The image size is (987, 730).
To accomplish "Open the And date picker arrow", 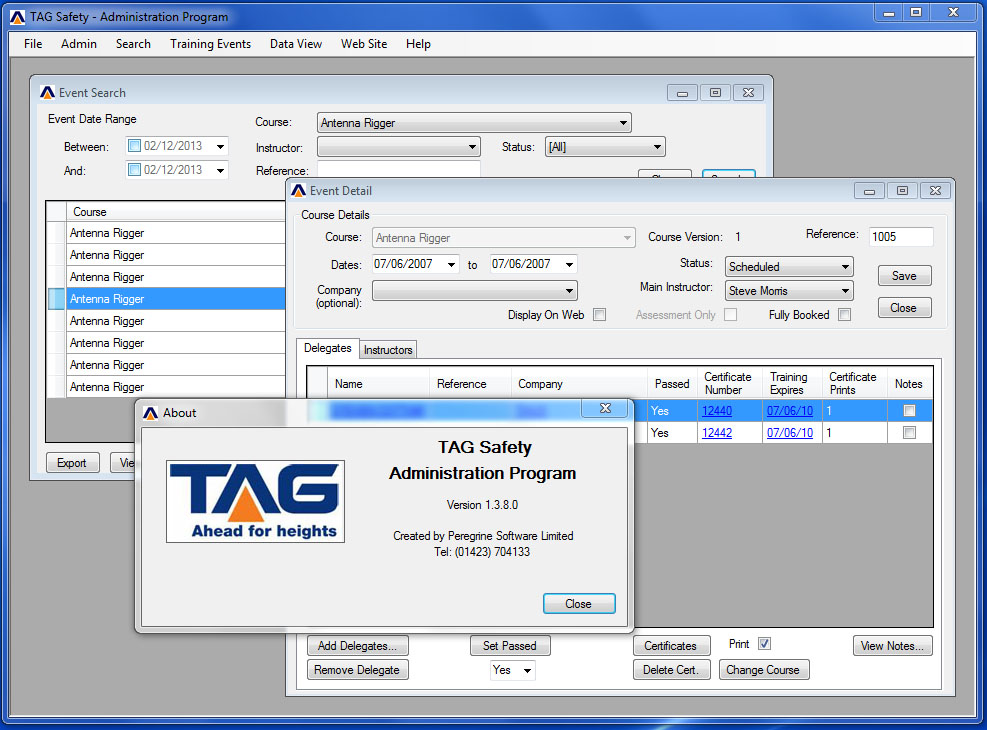I will (x=220, y=170).
